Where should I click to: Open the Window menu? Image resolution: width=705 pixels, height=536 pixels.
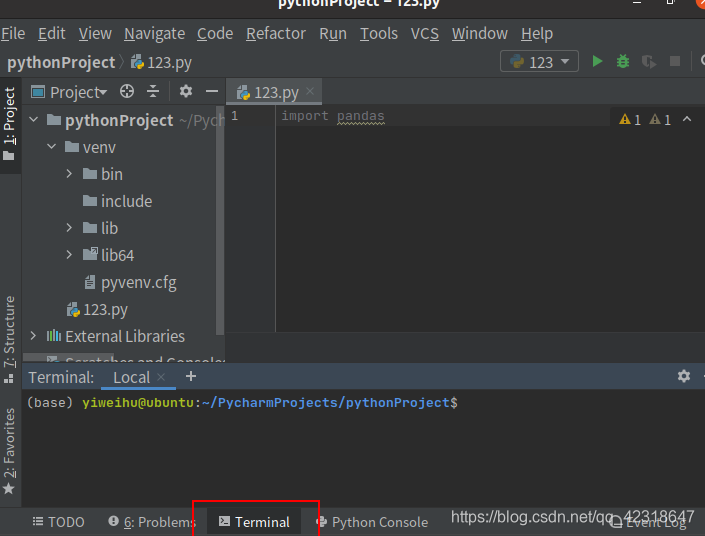point(480,34)
